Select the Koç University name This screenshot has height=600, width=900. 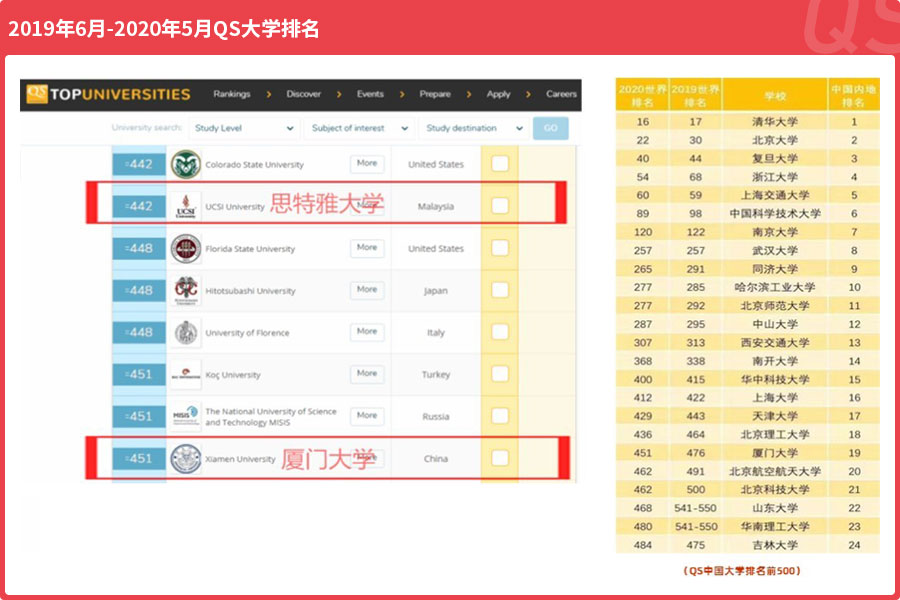(233, 375)
